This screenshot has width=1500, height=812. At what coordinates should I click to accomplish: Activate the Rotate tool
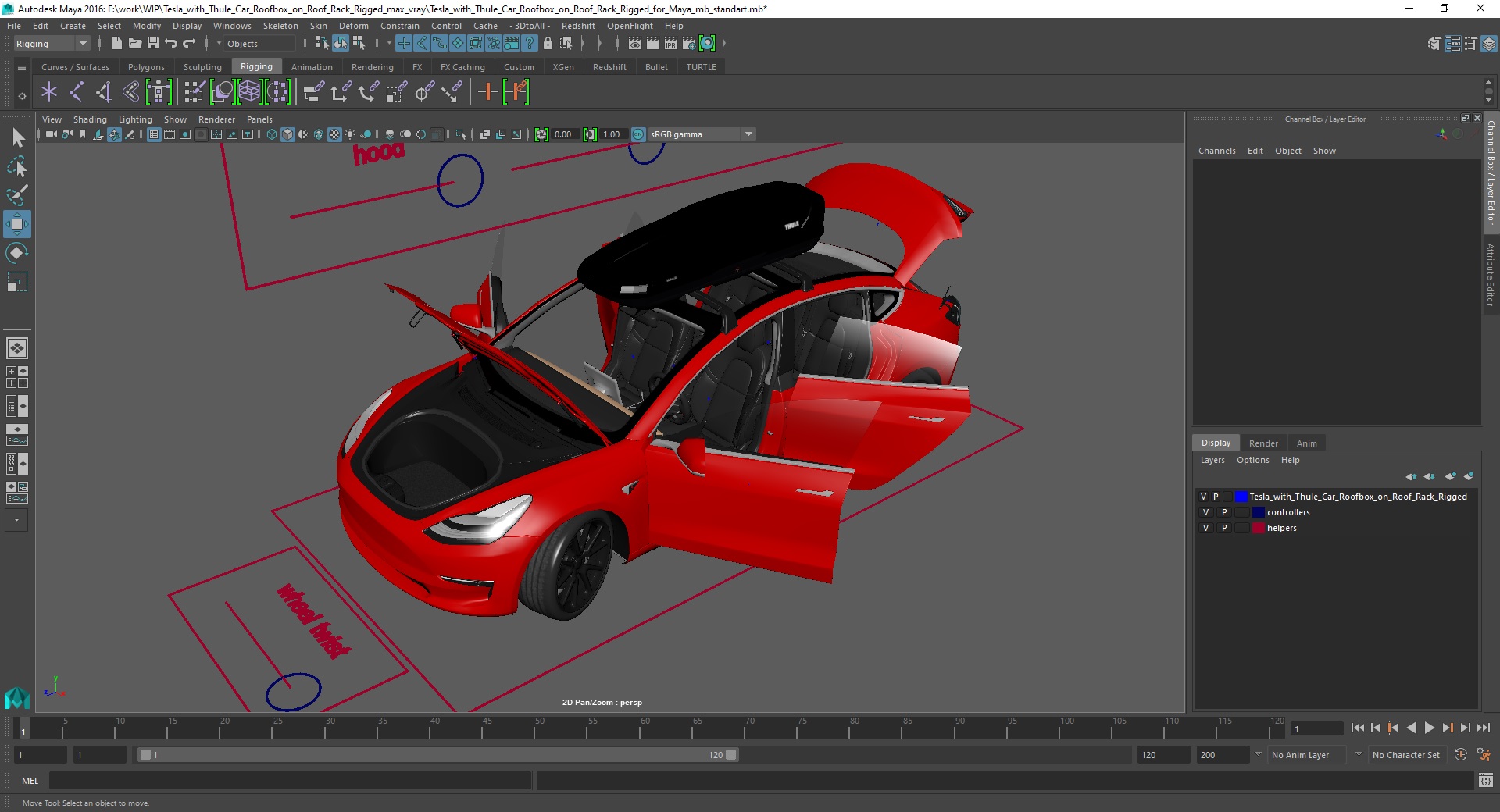[17, 253]
